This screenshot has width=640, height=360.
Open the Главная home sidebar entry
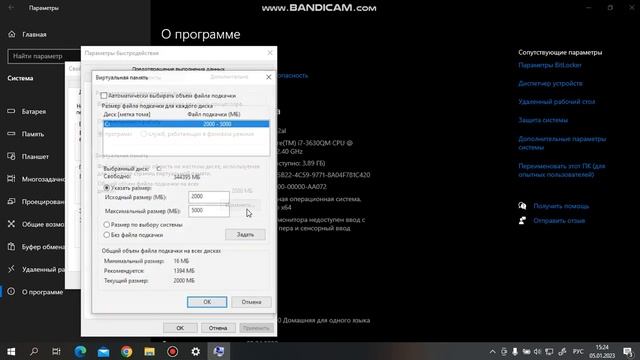click(27, 34)
